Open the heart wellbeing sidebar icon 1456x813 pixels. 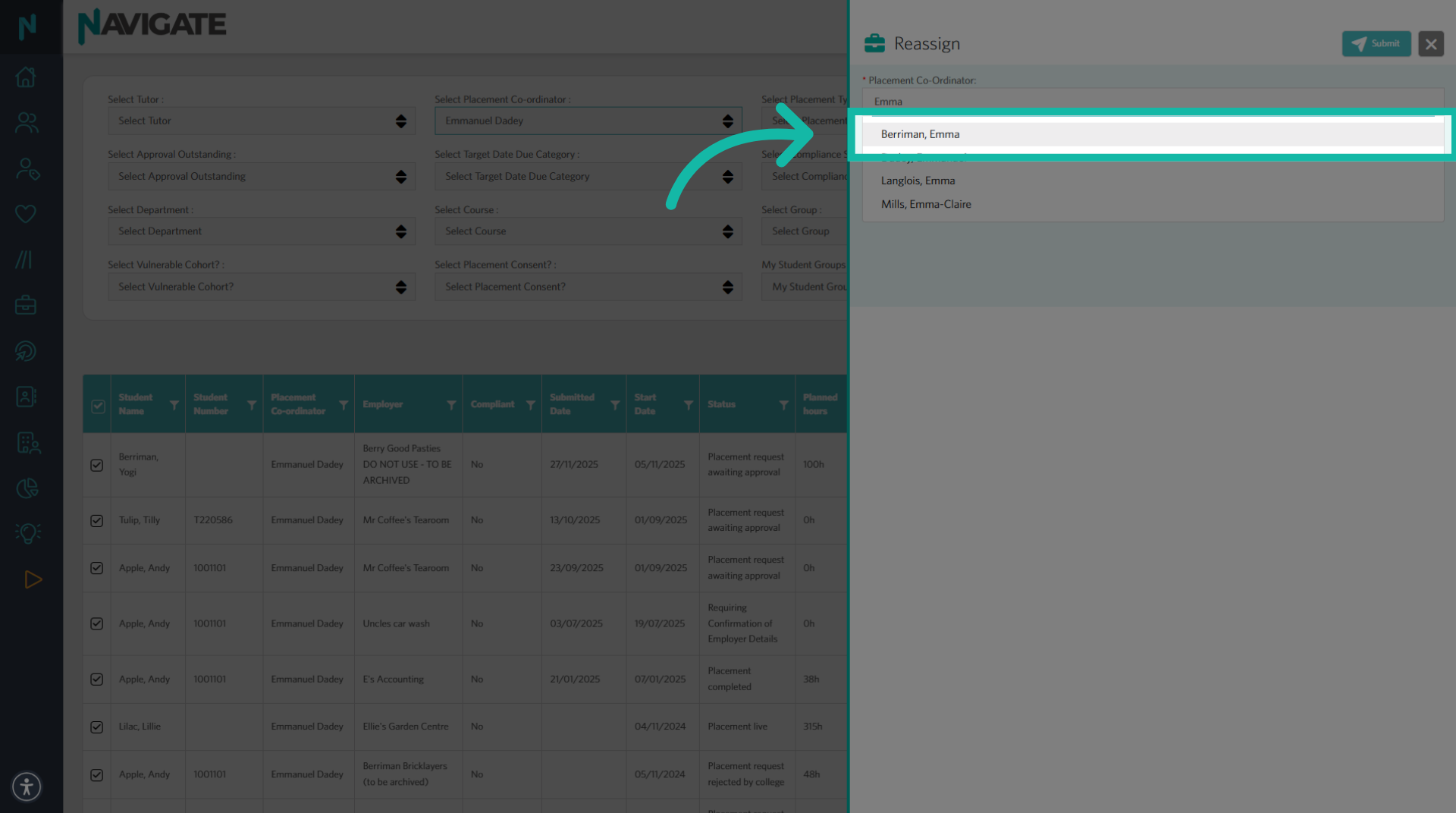[27, 214]
